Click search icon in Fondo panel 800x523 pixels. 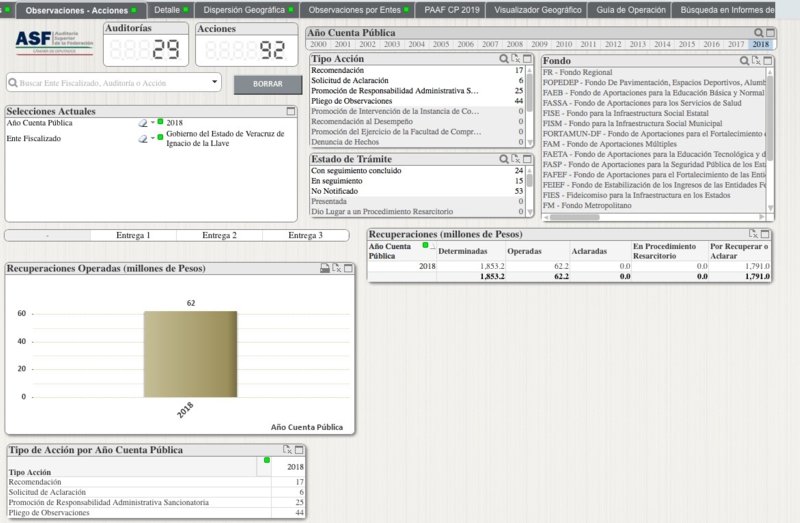(745, 60)
